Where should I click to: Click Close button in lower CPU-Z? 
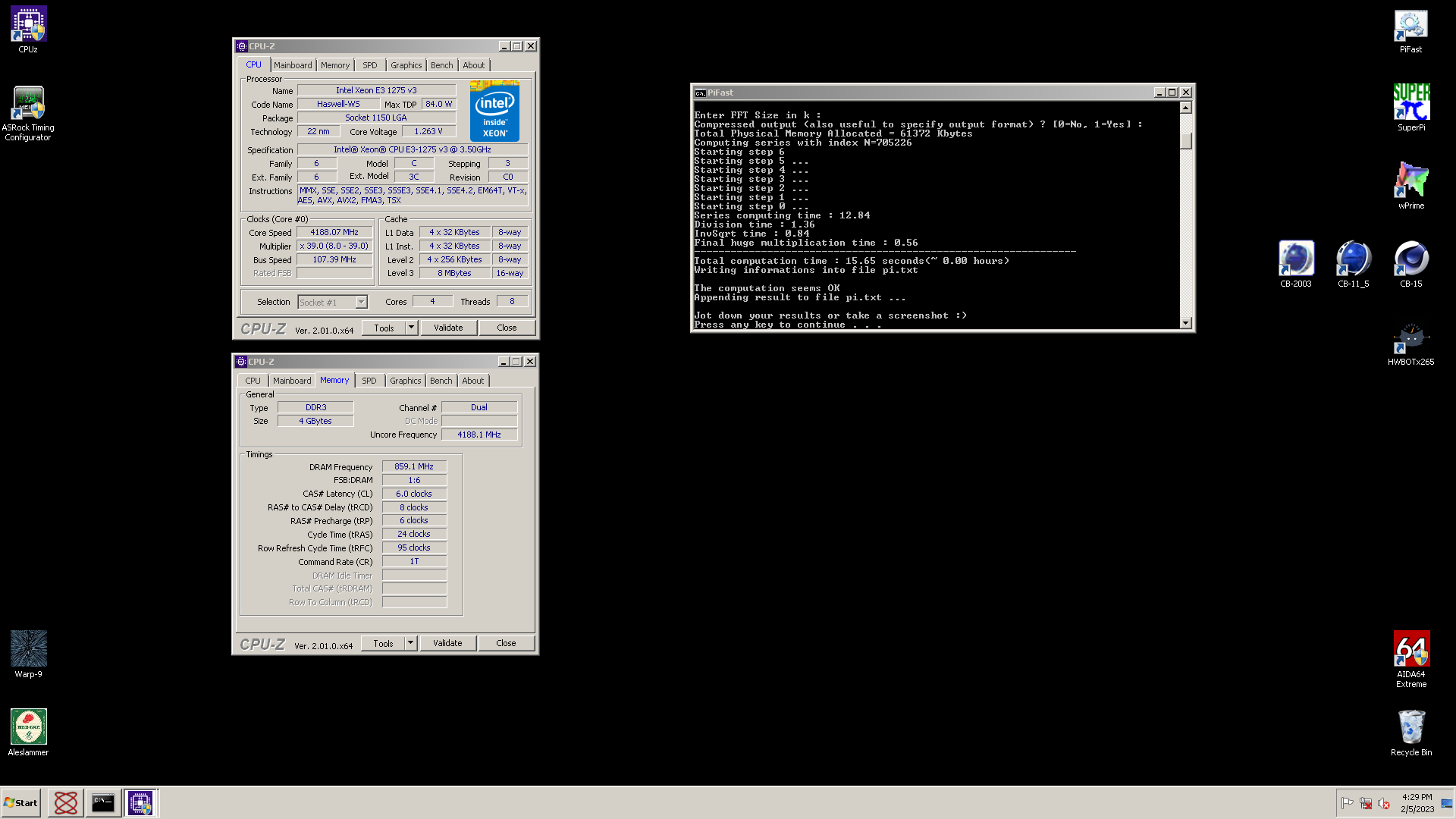point(507,643)
